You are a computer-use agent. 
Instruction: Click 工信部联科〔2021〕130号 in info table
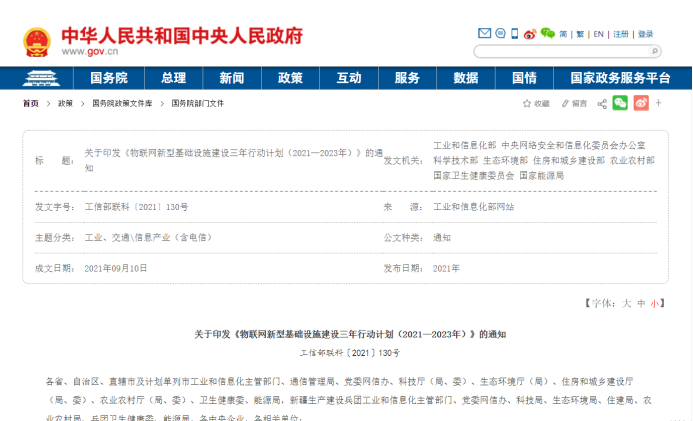pyautogui.click(x=136, y=207)
